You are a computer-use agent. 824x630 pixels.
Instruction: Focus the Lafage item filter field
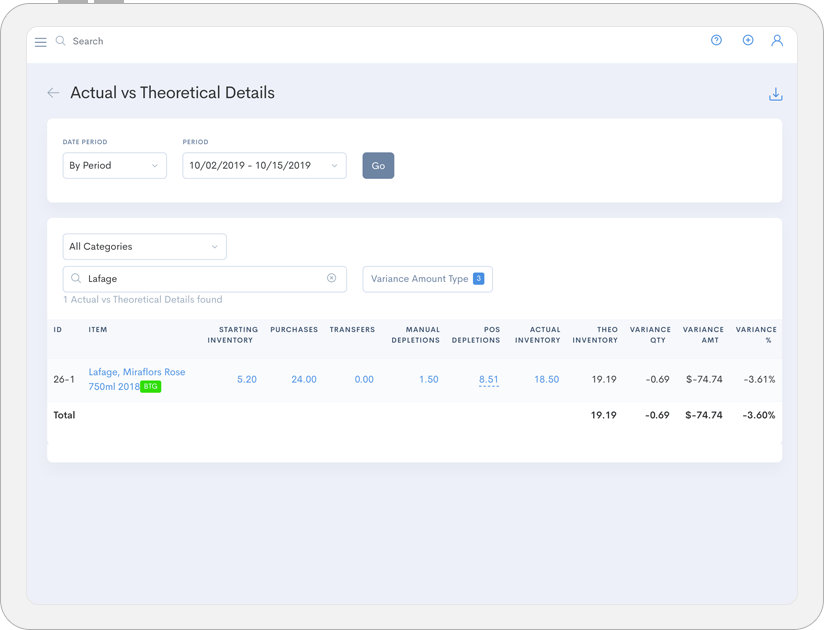(204, 279)
